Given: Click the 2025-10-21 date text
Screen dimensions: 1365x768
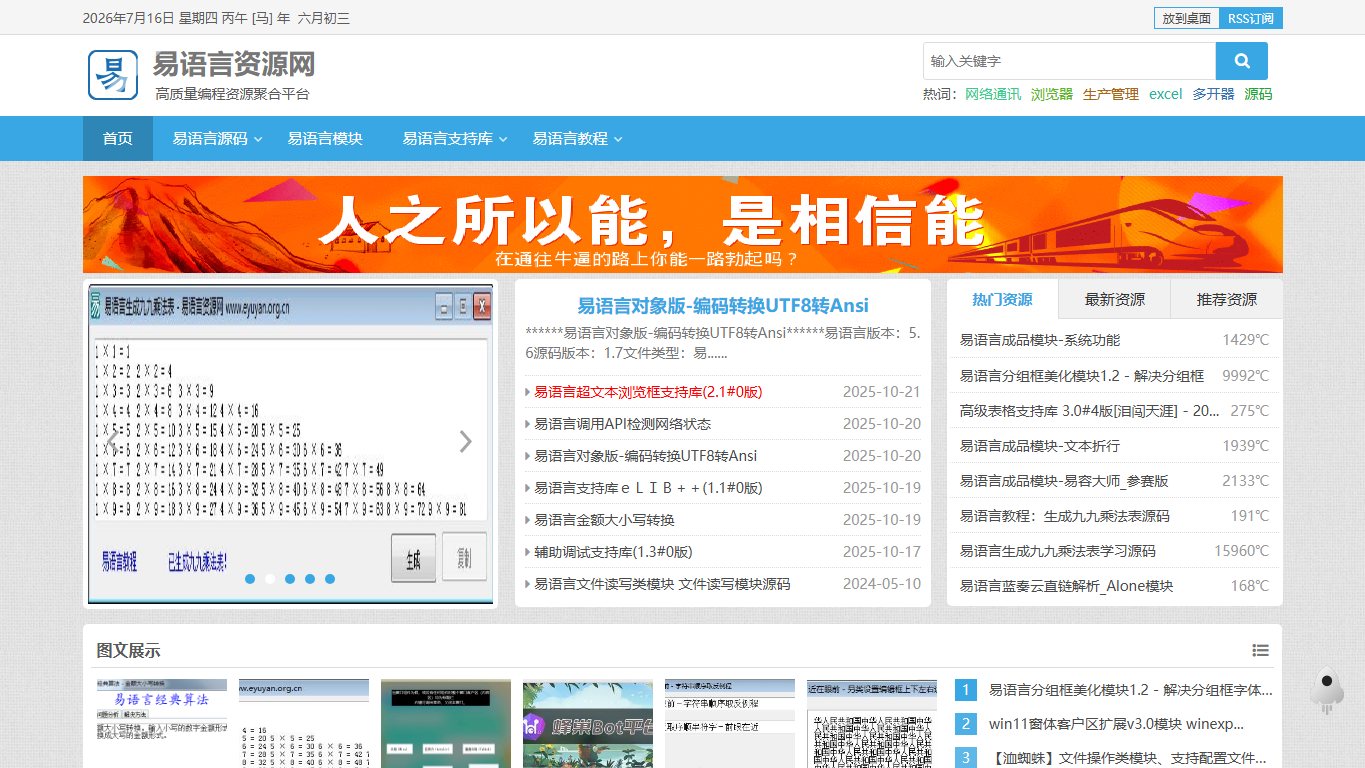Looking at the screenshot, I should coord(881,392).
